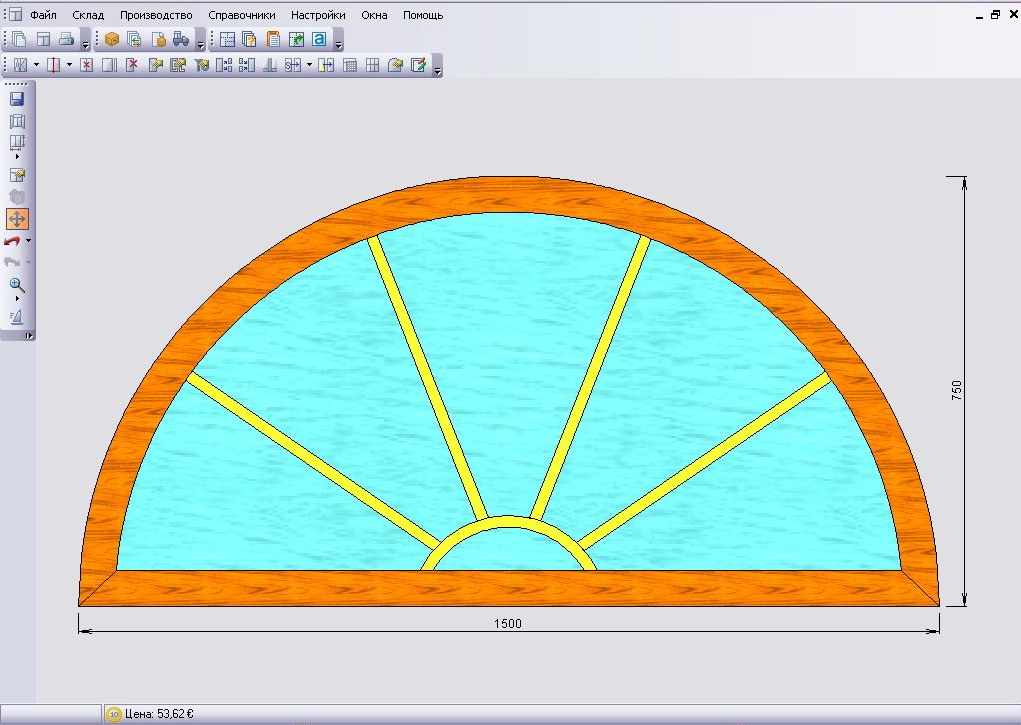
Task: Open the Окна menu
Action: (374, 15)
